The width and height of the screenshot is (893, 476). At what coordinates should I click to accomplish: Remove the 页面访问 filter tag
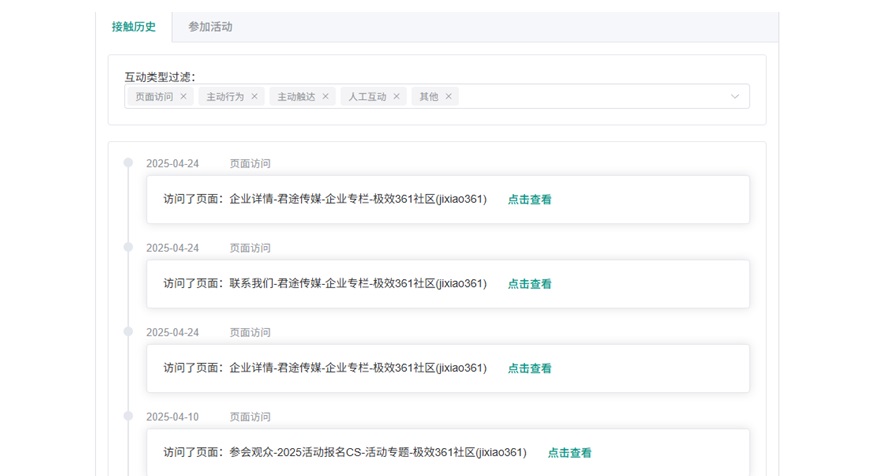183,96
